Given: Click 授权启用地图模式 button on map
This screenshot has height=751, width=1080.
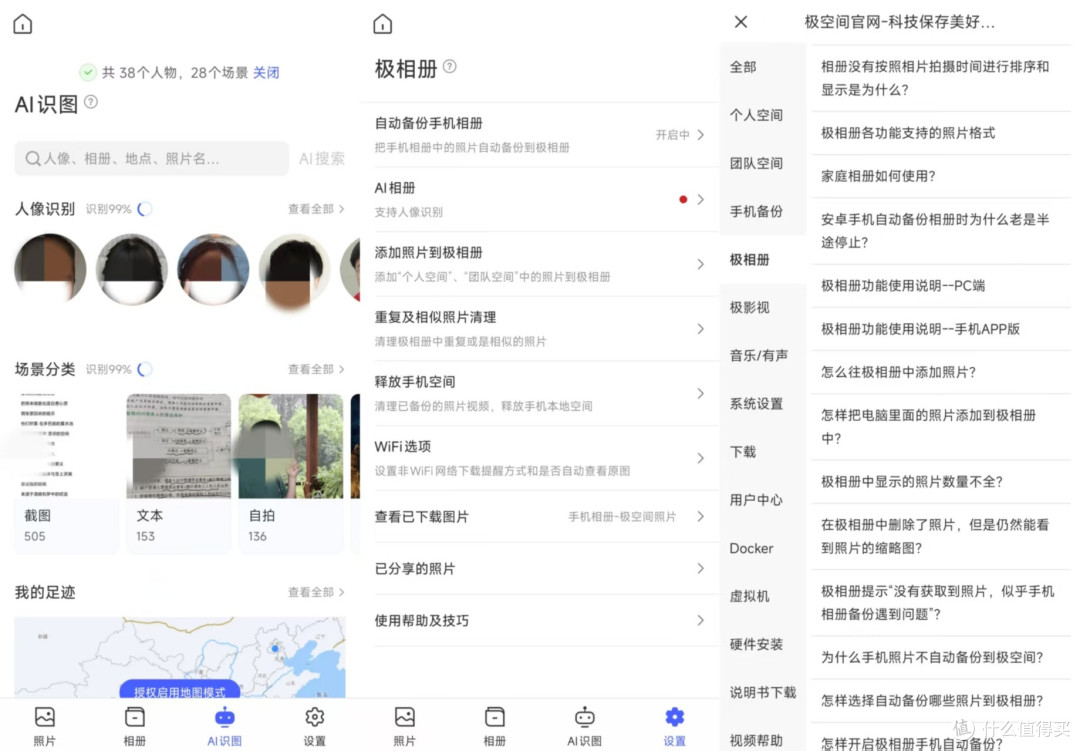Looking at the screenshot, I should coord(180,690).
